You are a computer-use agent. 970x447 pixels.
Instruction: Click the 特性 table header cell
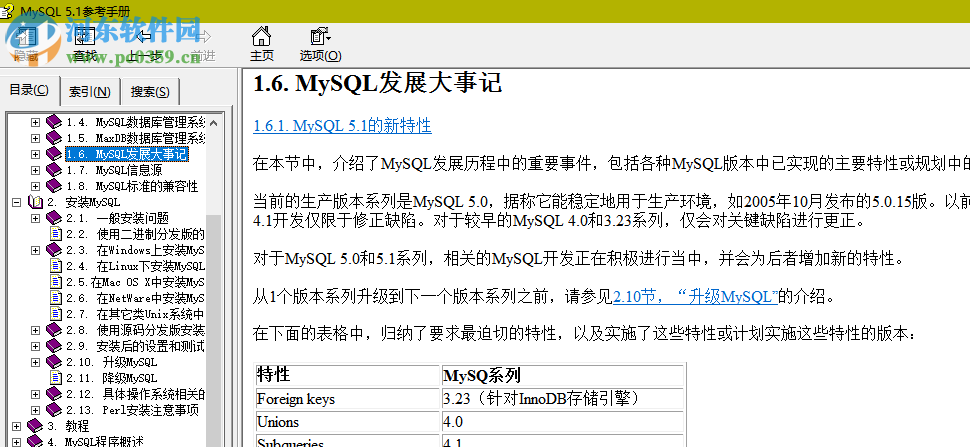(x=348, y=375)
